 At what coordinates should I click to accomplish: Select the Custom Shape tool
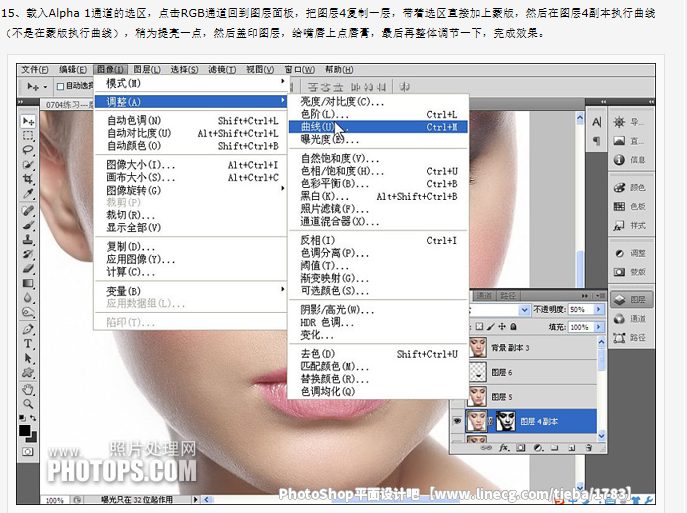point(28,373)
